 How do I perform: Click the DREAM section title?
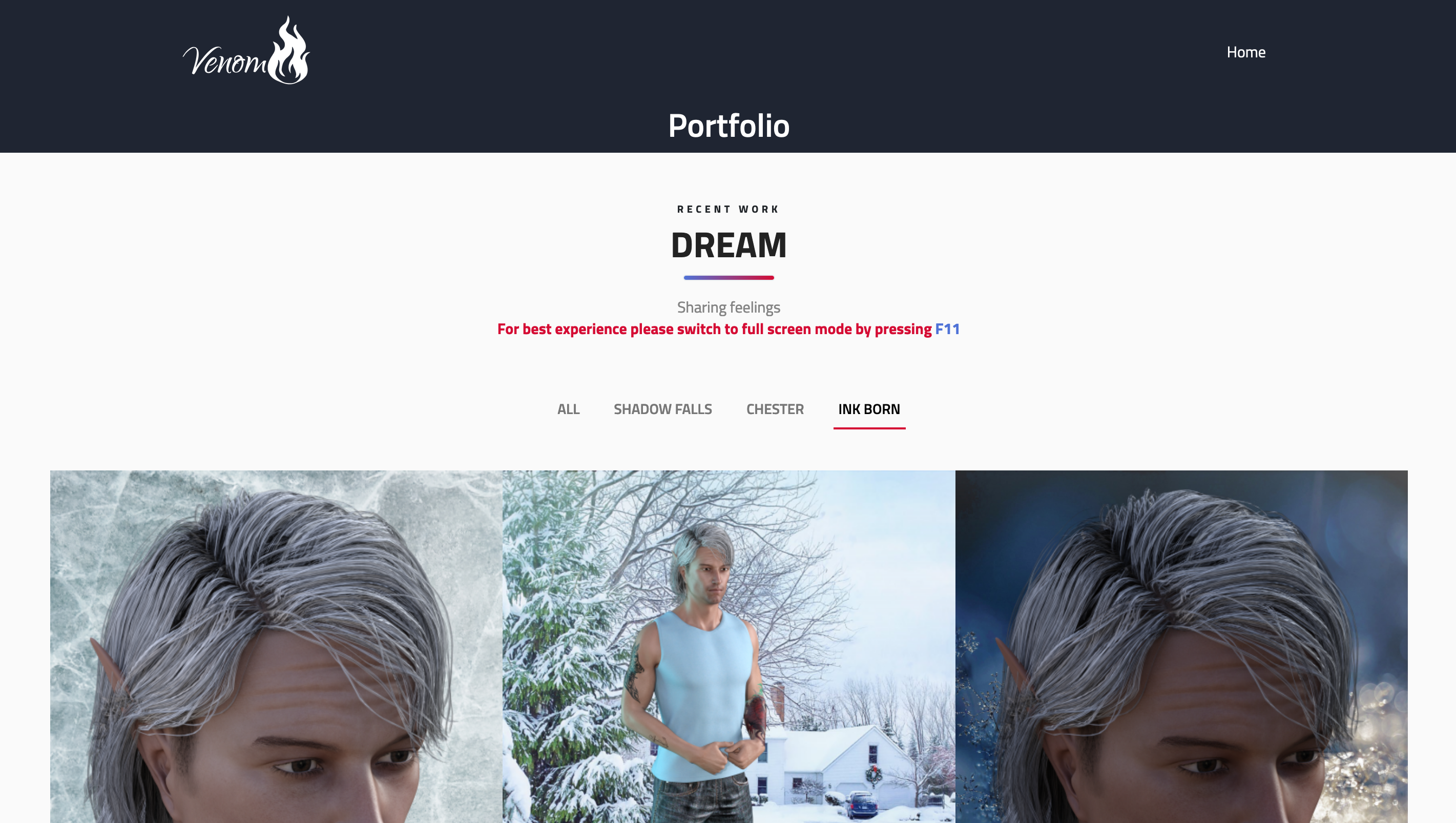pos(729,245)
